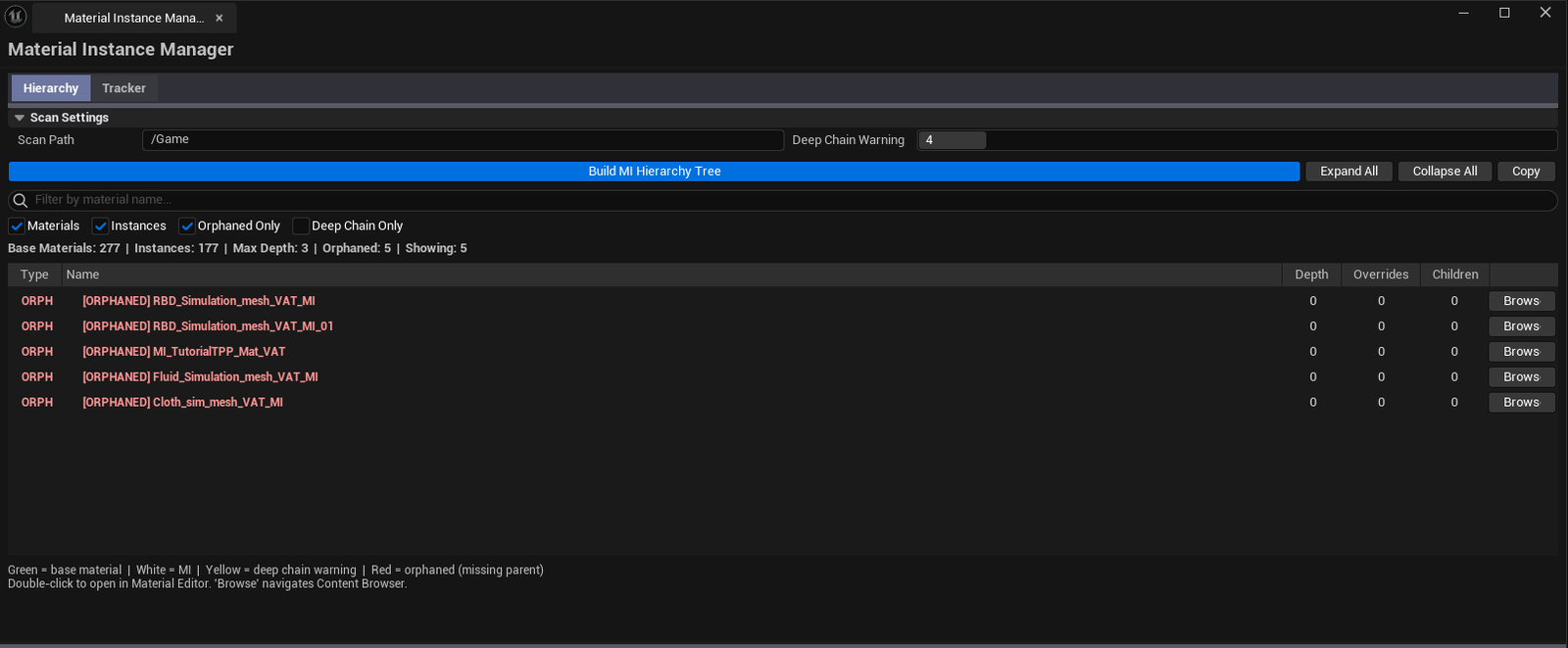Click the Copy button
Viewport: 1568px width, 648px height.
click(1526, 172)
